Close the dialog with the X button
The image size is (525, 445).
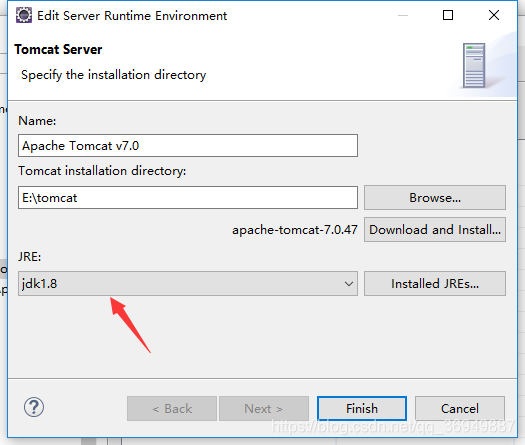pos(494,15)
